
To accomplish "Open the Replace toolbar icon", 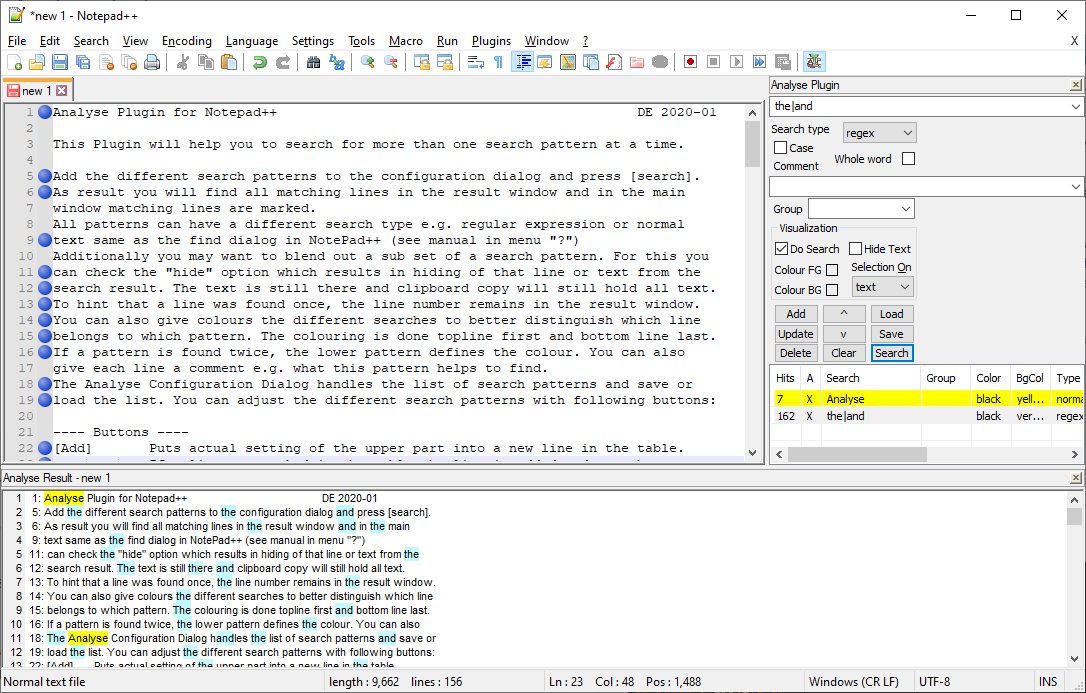I will click(337, 62).
